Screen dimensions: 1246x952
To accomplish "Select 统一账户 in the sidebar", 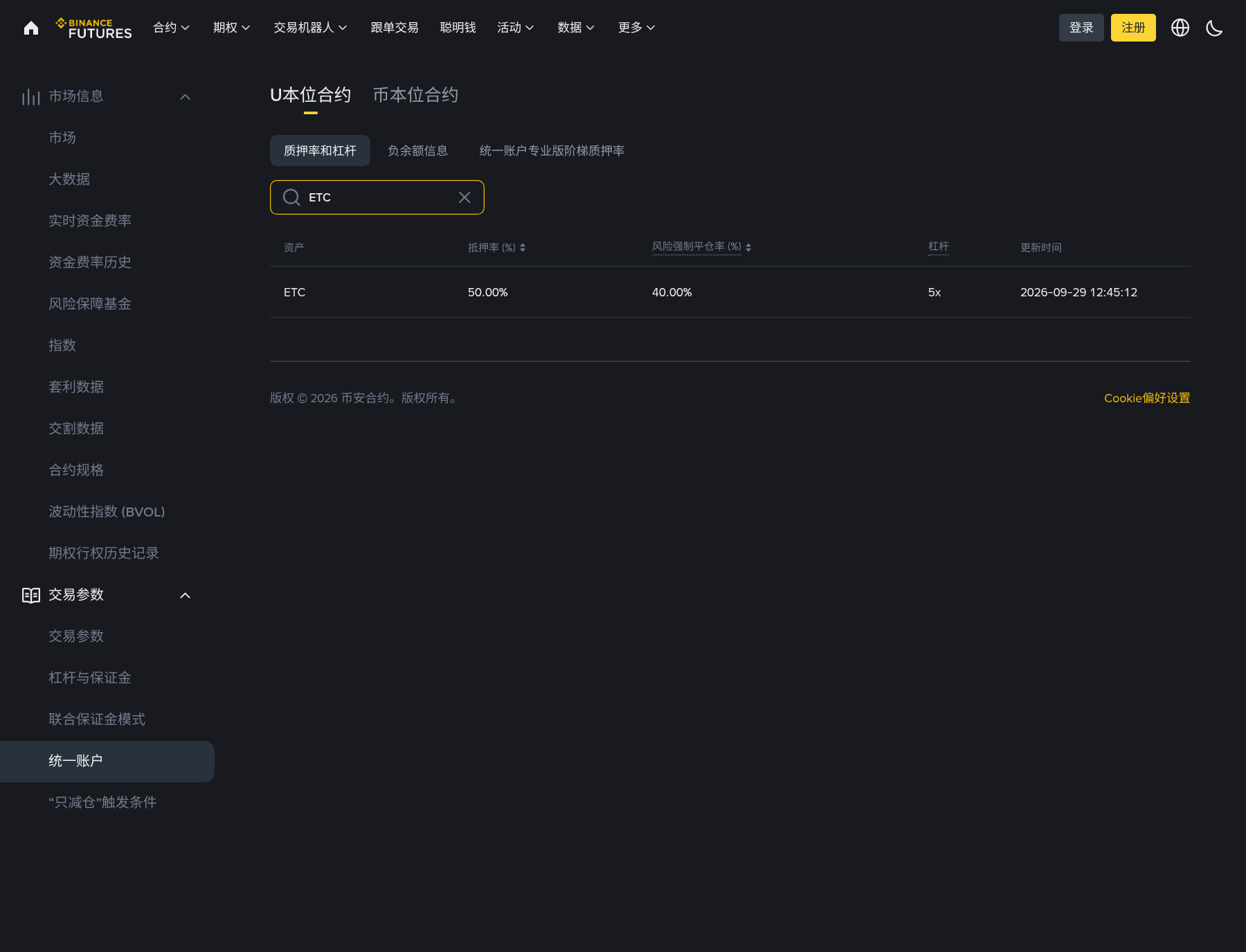I will click(x=107, y=762).
